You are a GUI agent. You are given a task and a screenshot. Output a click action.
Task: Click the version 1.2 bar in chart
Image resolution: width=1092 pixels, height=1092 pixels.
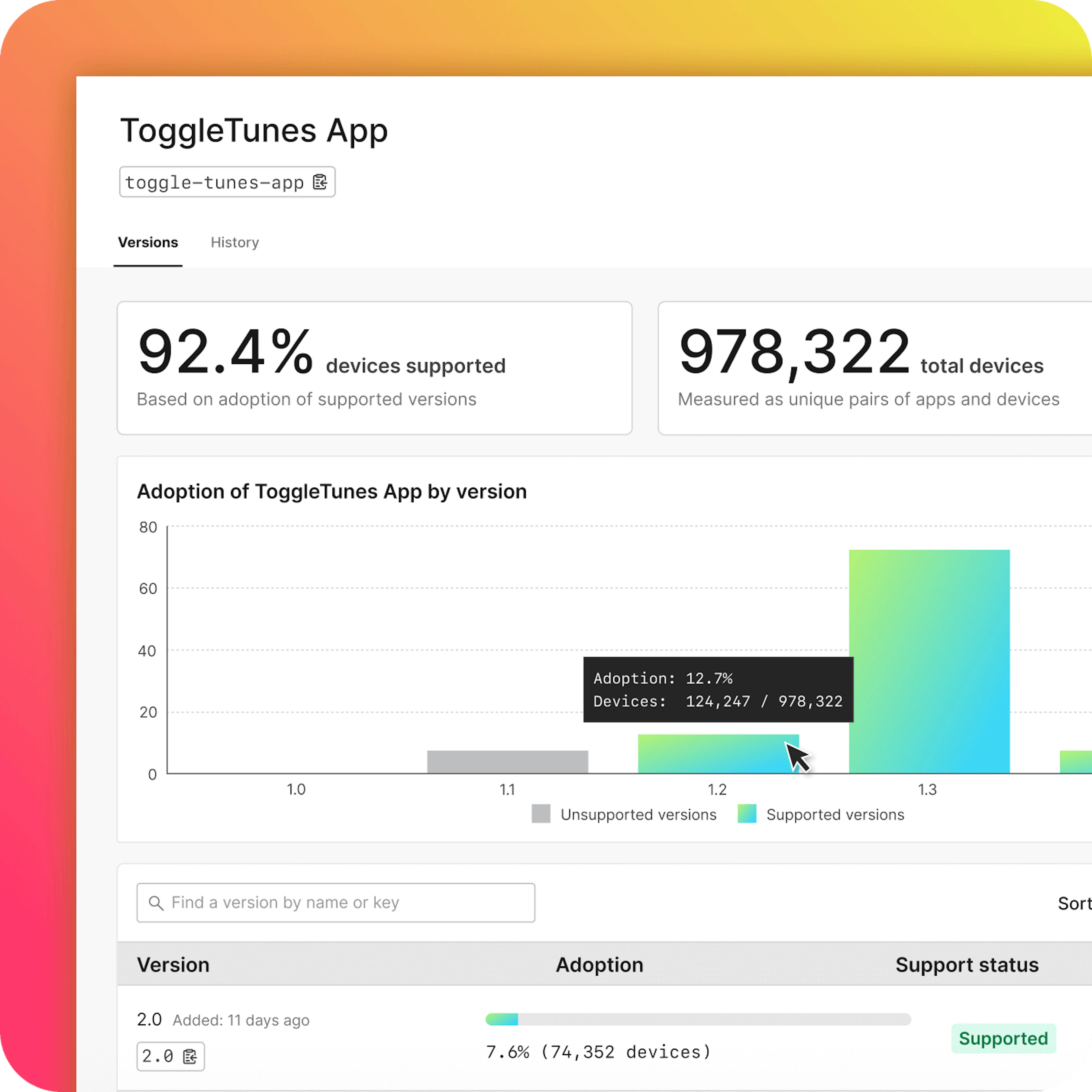point(712,754)
